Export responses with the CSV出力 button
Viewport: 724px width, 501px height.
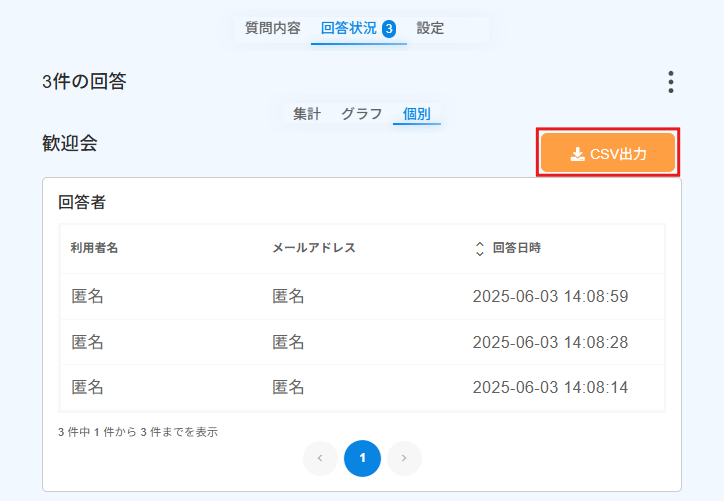(608, 153)
